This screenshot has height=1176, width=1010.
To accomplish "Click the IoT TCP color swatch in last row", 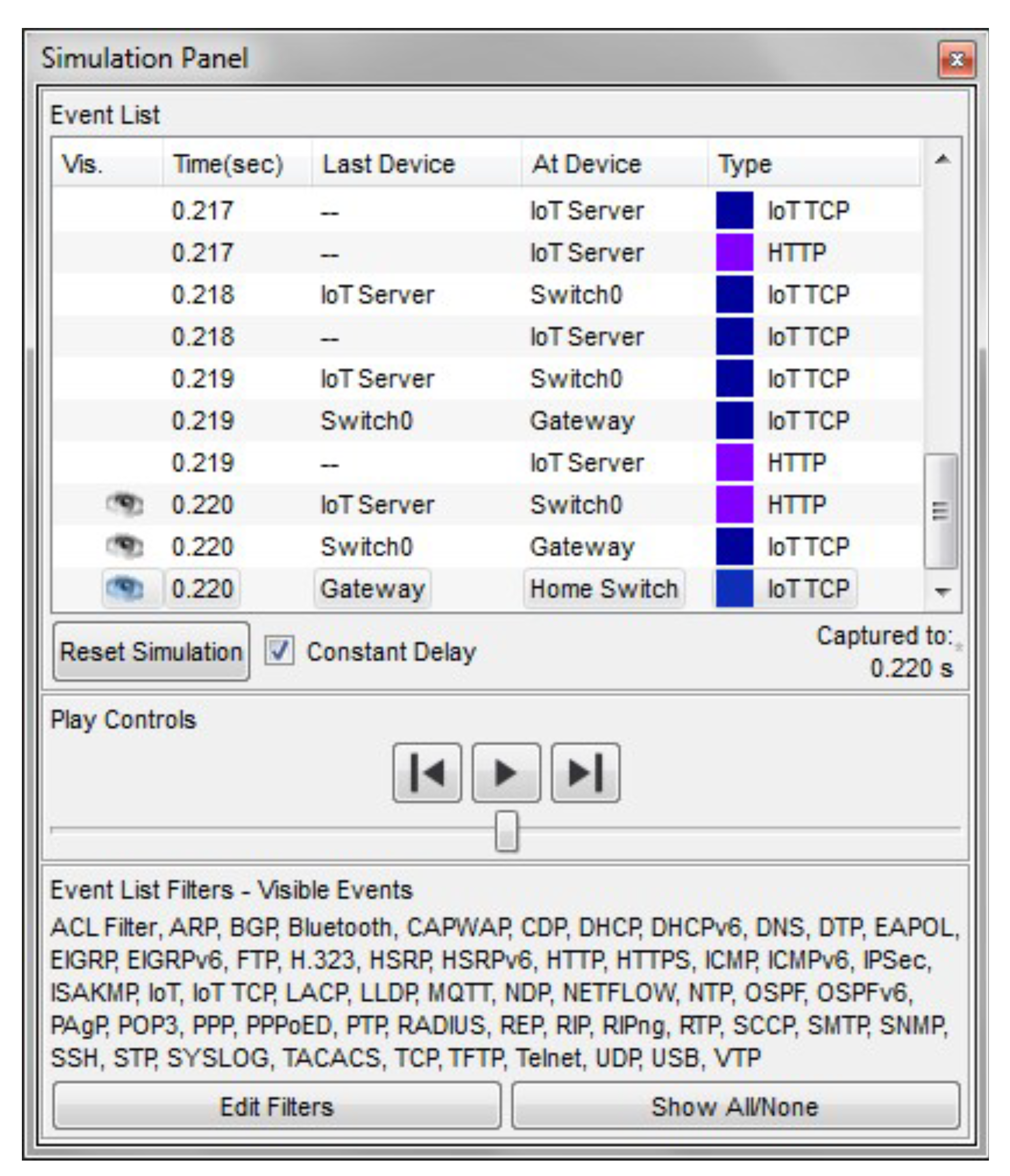I will point(734,588).
